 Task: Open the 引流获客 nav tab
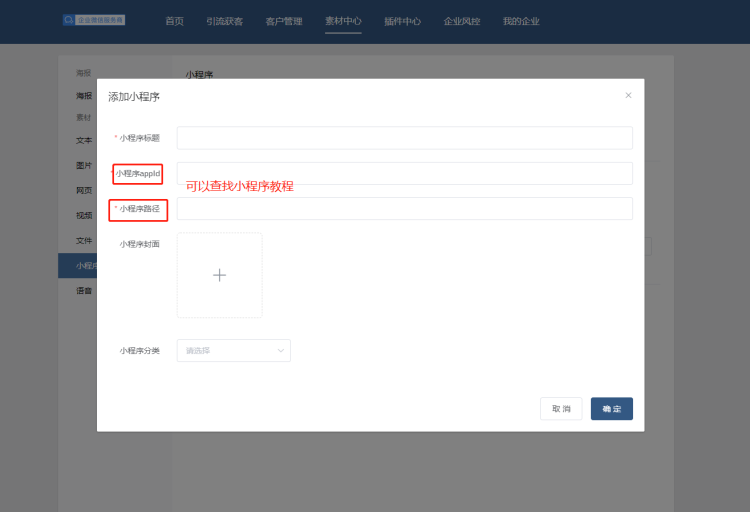click(224, 21)
